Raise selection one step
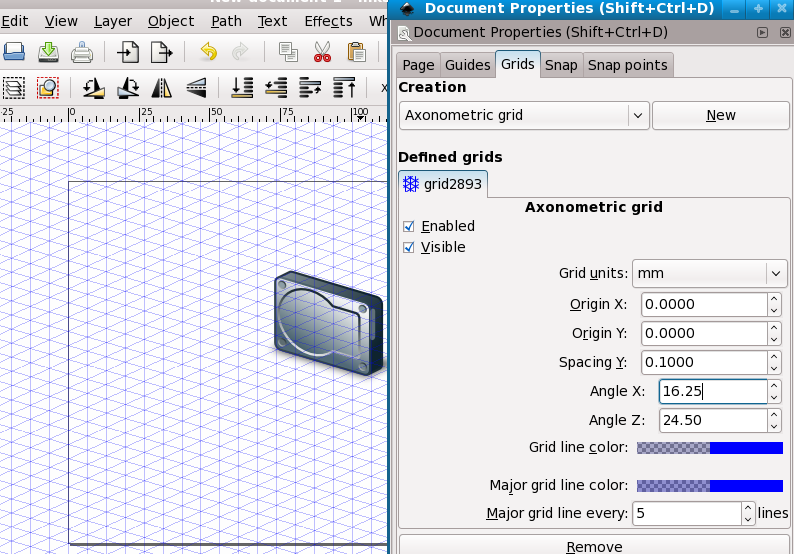The image size is (794, 554). coord(310,88)
